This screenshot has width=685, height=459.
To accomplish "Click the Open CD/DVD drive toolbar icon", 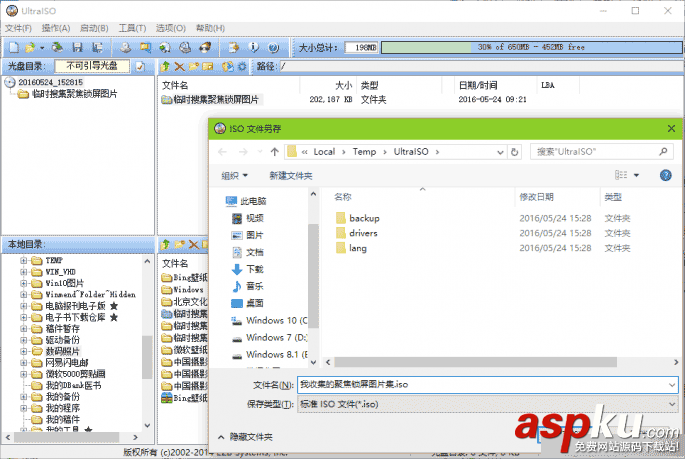I will (x=57, y=47).
